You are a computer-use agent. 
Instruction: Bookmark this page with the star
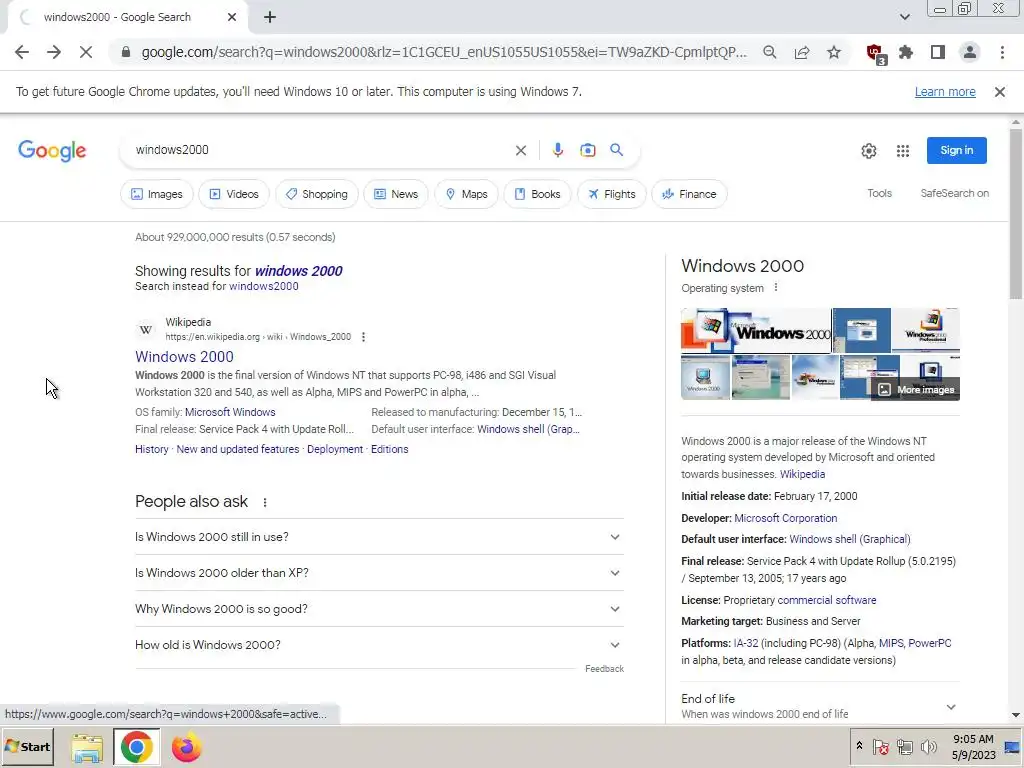pyautogui.click(x=834, y=52)
